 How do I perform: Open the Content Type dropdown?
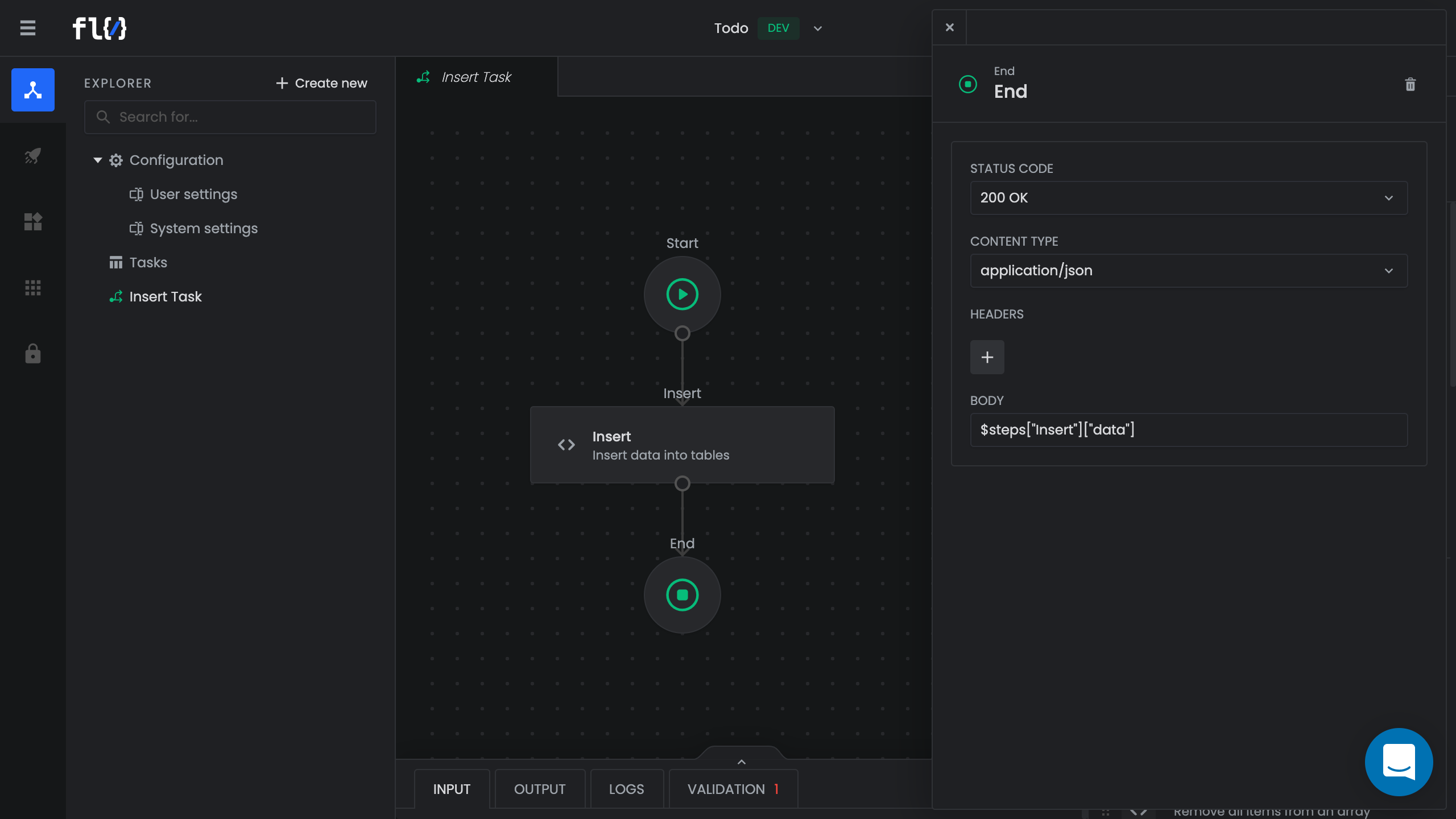[1189, 271]
